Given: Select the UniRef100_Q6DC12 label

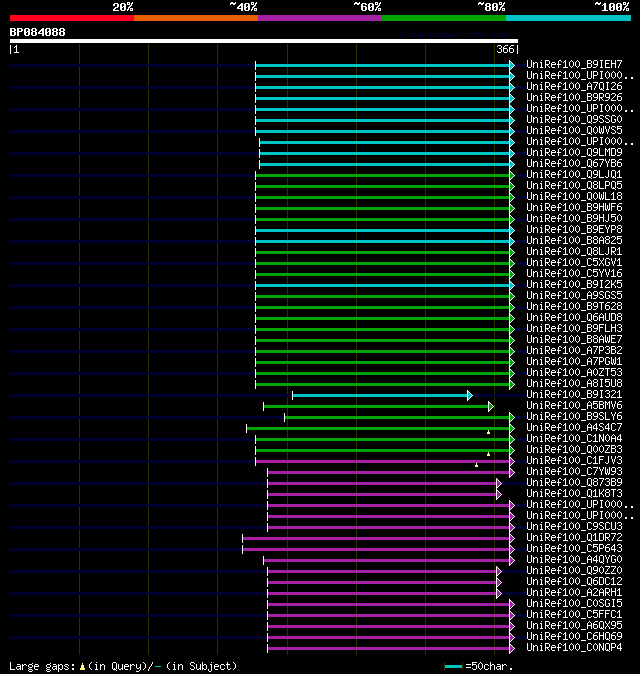Looking at the screenshot, I should pos(574,582).
